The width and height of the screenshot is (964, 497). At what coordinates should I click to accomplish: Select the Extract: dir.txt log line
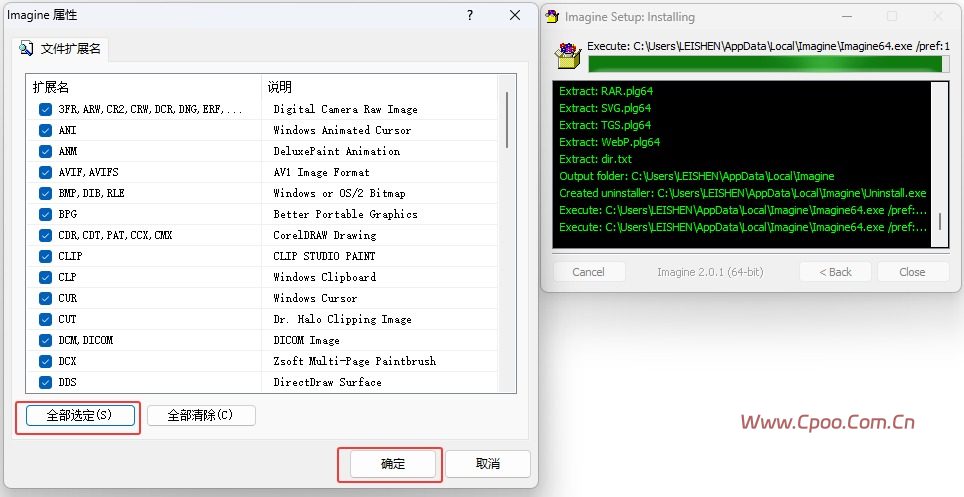coord(595,159)
